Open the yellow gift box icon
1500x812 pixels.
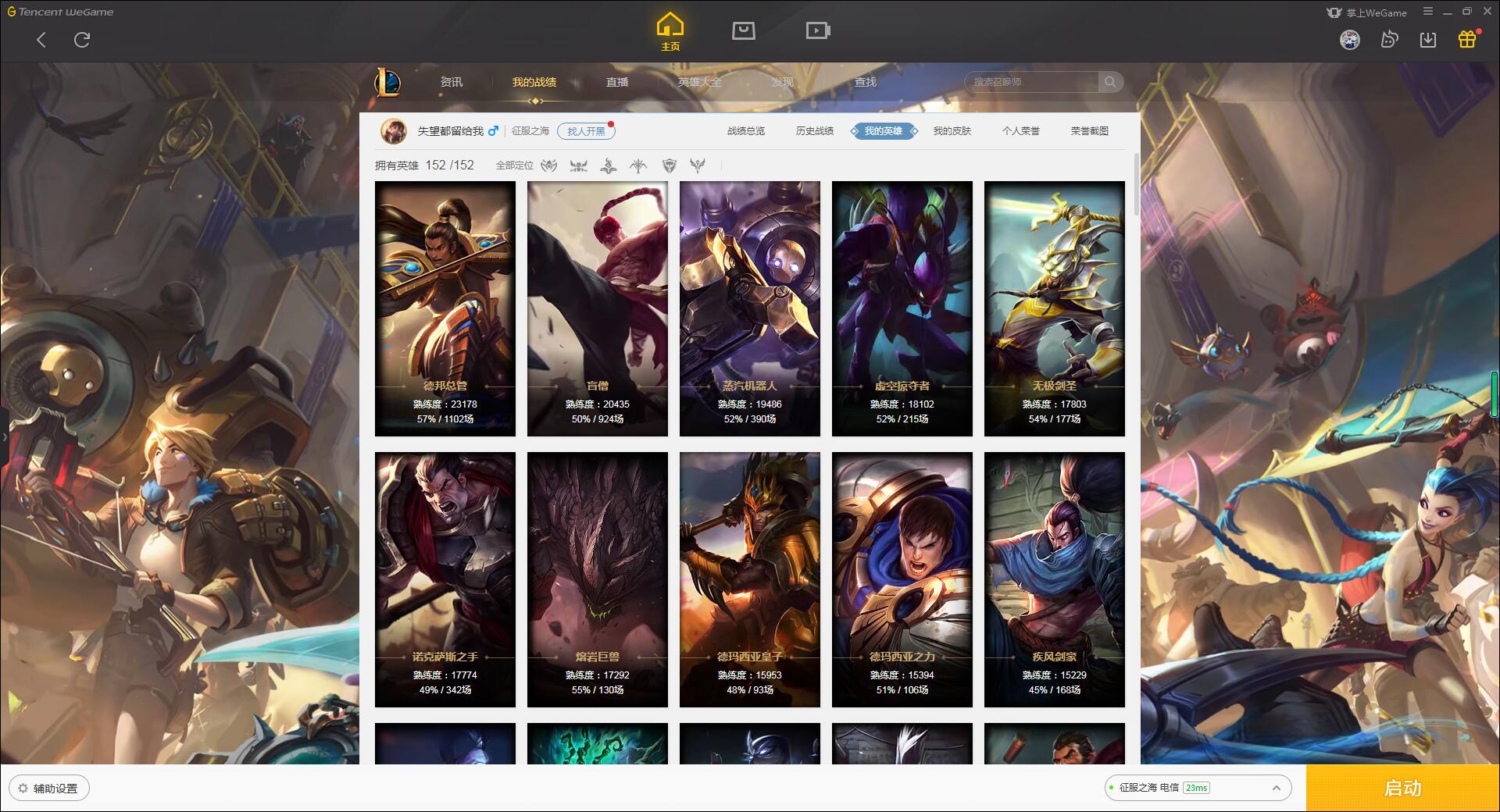tap(1467, 39)
